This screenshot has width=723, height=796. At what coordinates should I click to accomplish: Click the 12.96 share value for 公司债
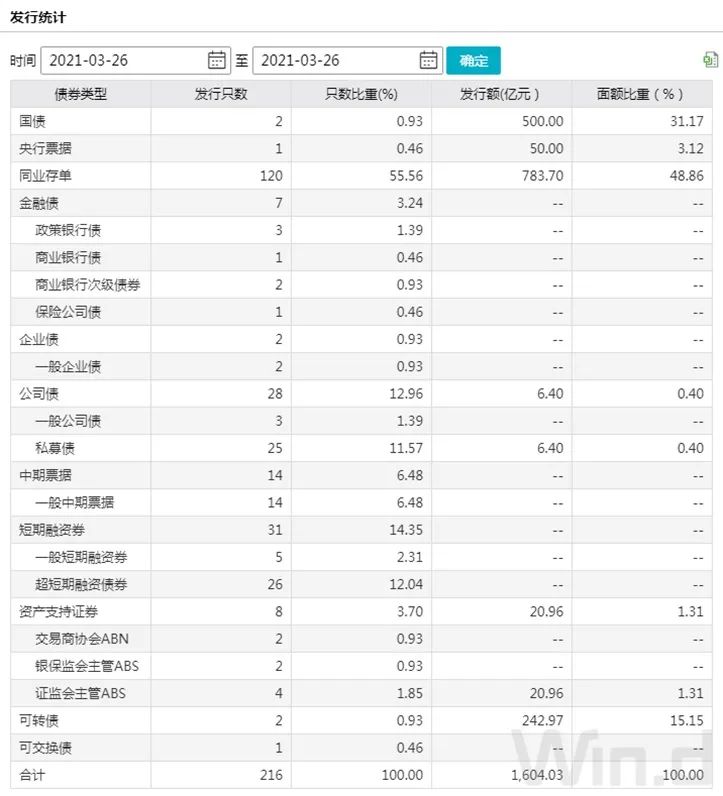tap(406, 393)
